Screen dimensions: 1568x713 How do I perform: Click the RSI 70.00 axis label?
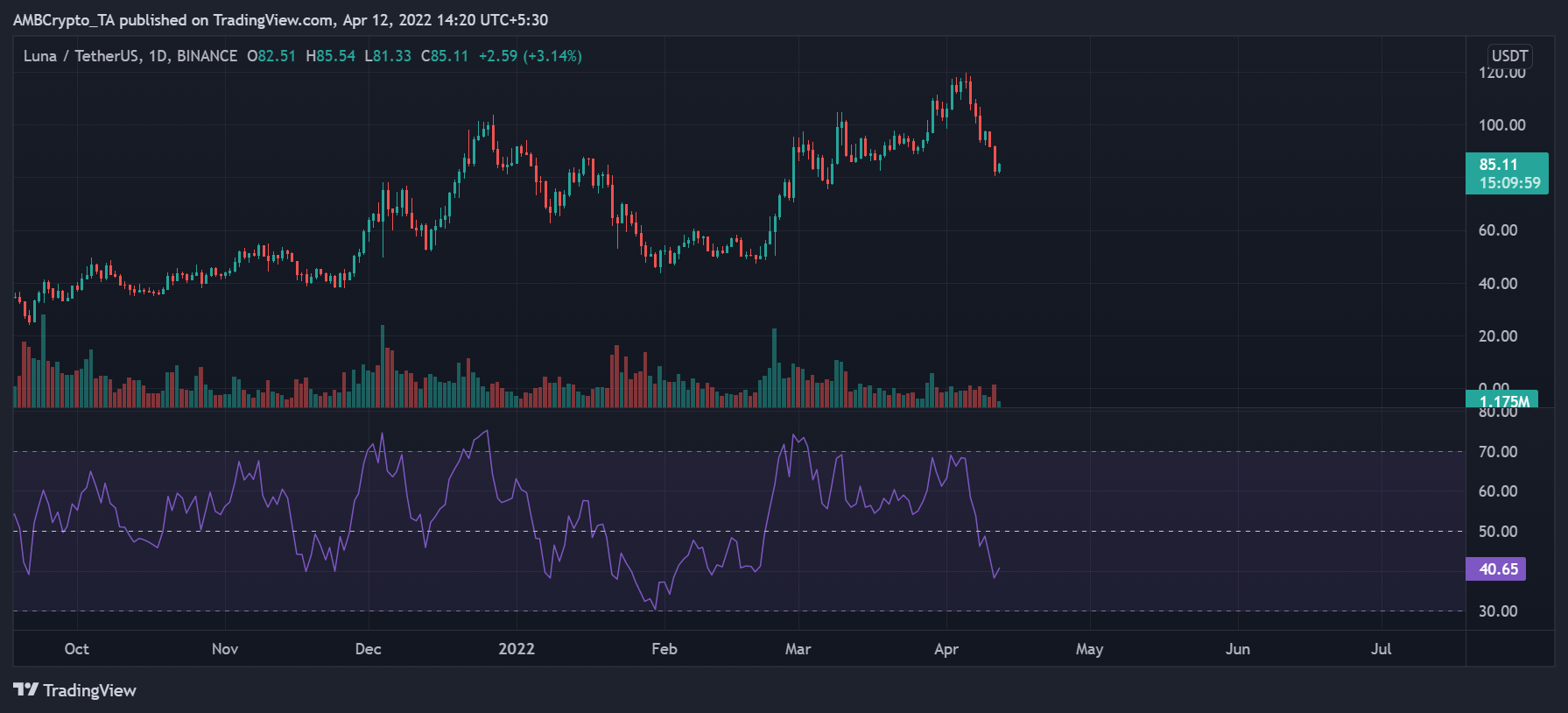click(x=1498, y=451)
